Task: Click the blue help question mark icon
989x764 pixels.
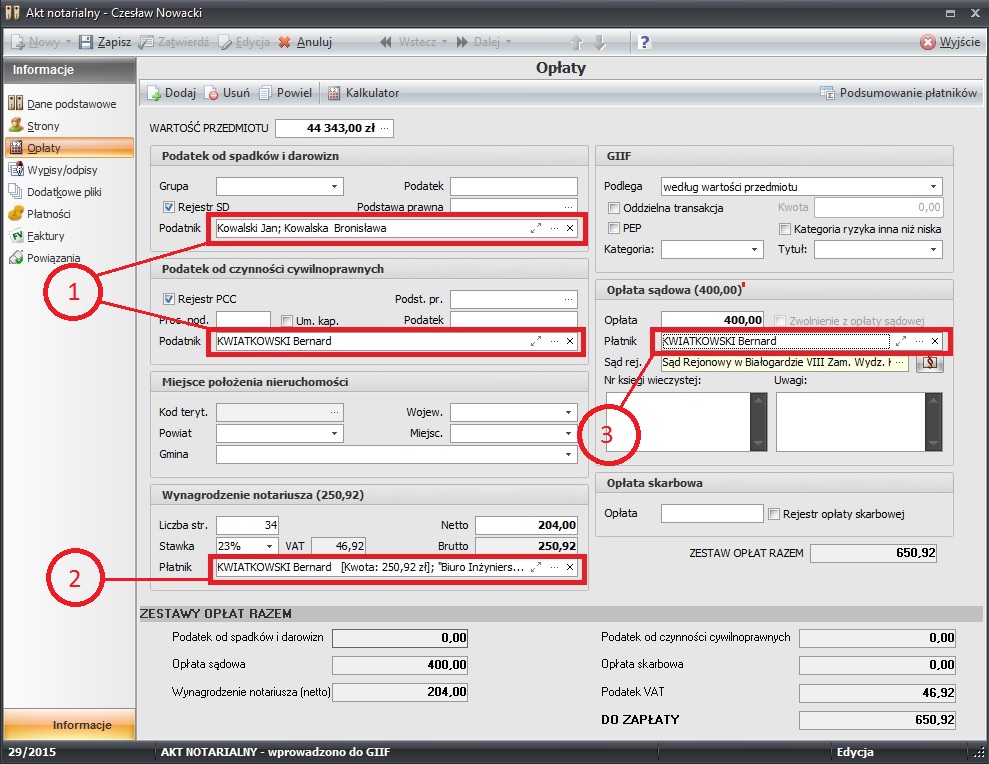Action: click(x=645, y=42)
